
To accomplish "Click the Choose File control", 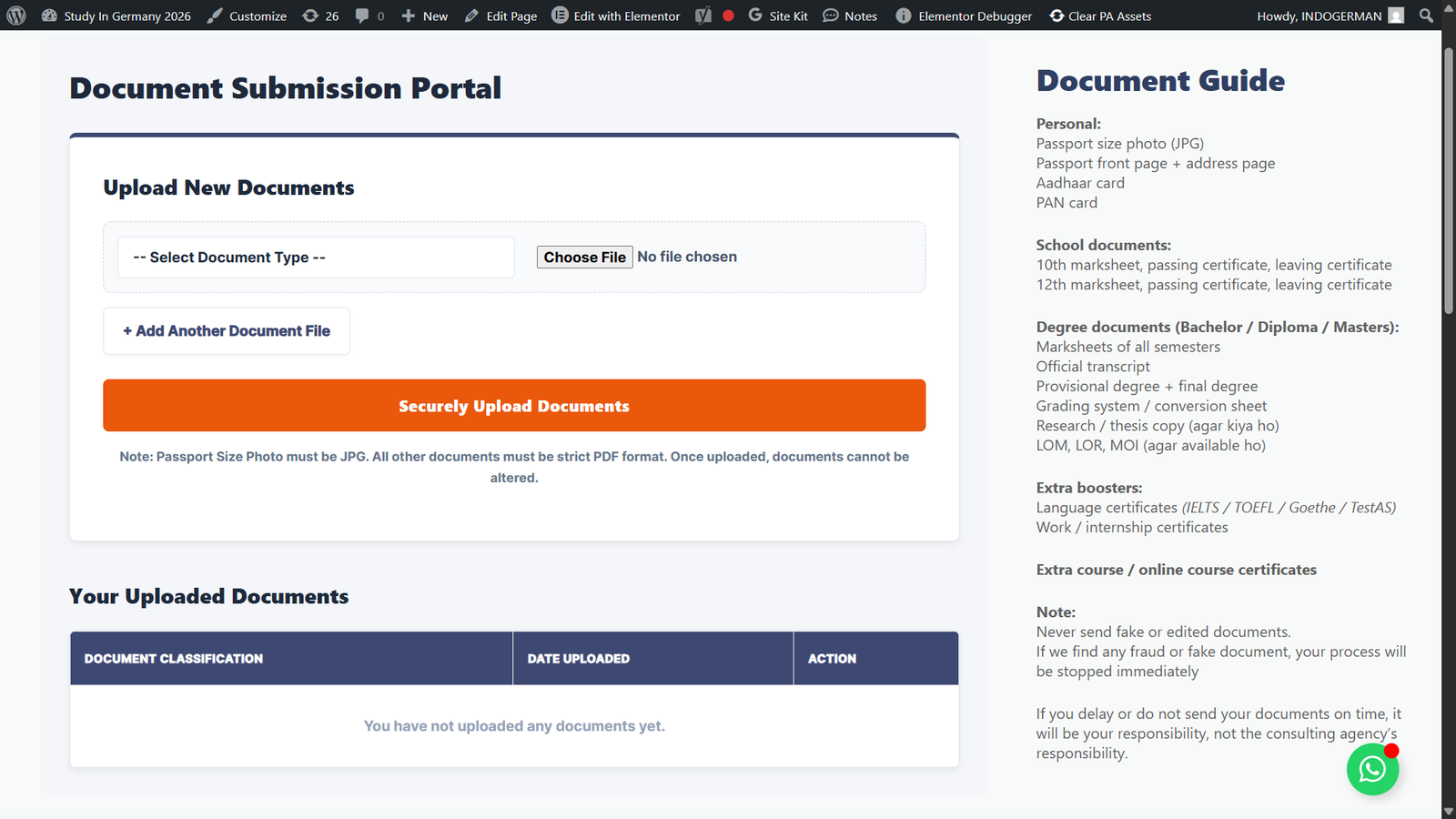I will pos(584,257).
